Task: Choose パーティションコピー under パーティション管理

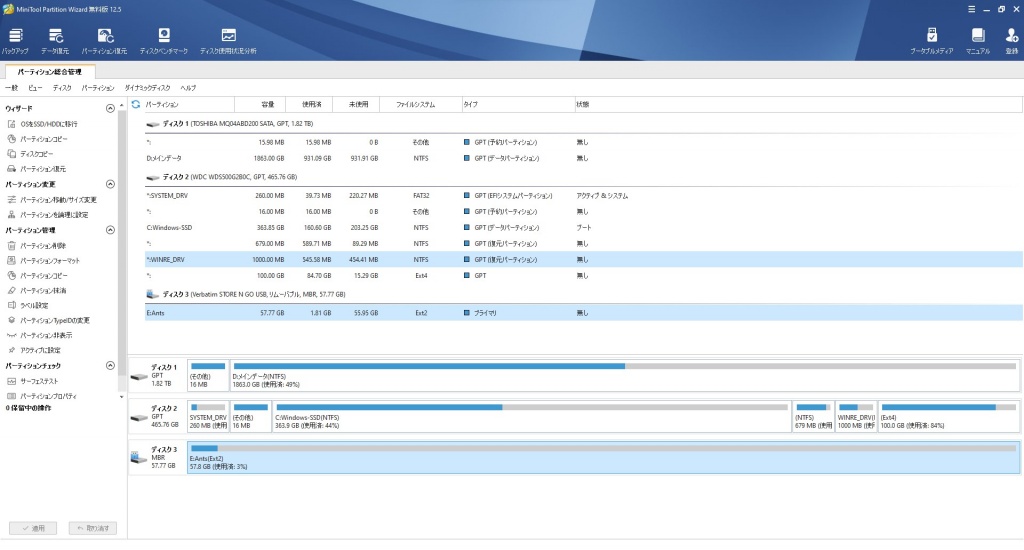Action: [37, 275]
